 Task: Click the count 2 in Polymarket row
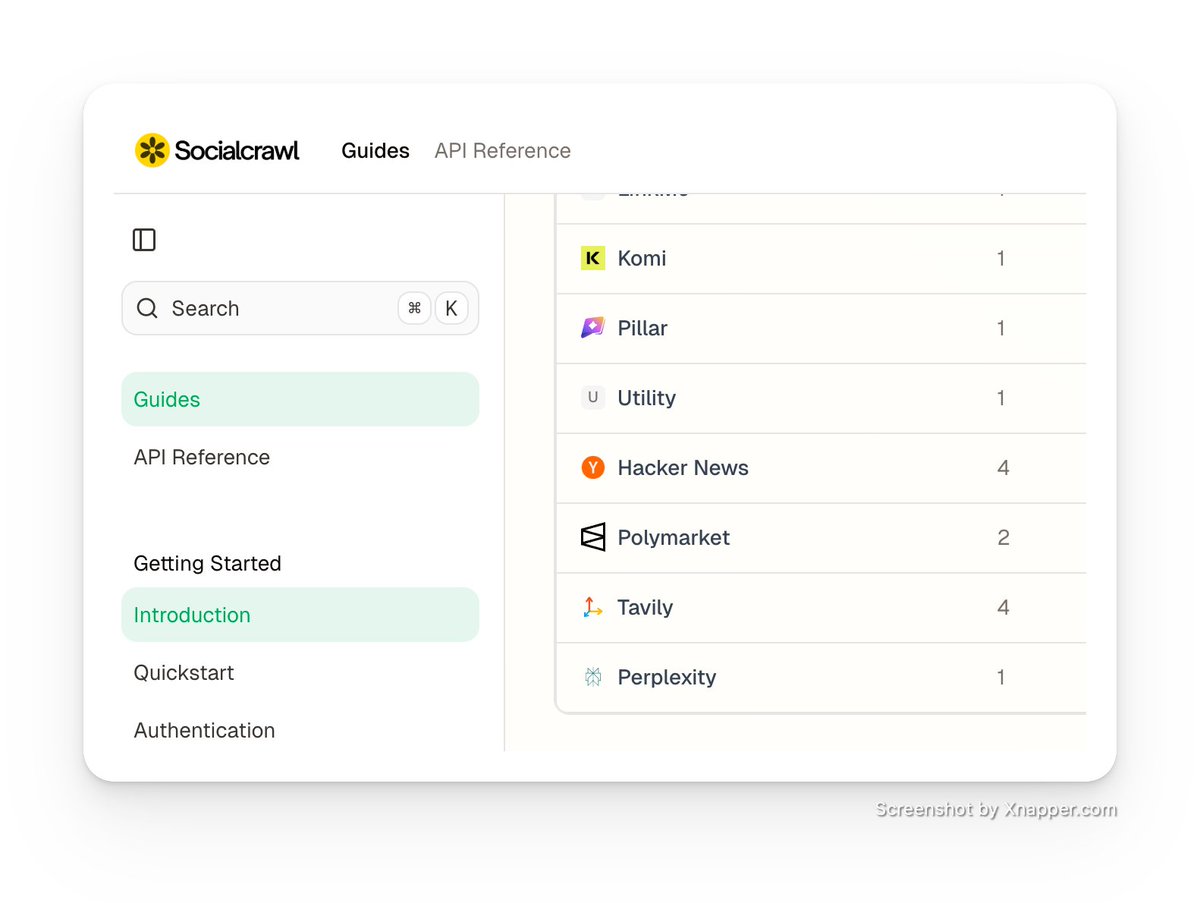[x=1003, y=537]
